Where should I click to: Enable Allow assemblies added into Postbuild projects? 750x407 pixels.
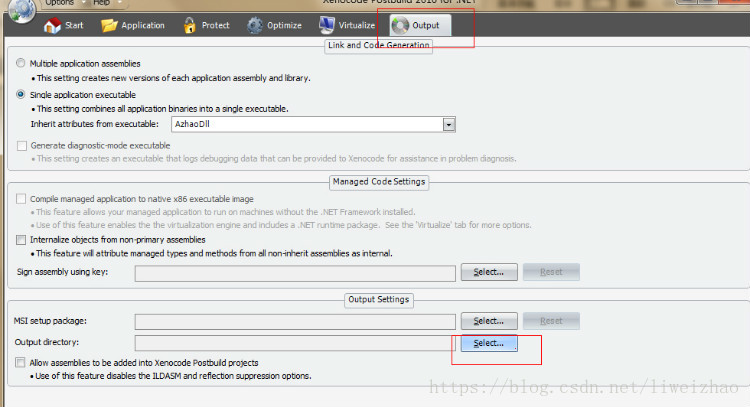(20, 363)
